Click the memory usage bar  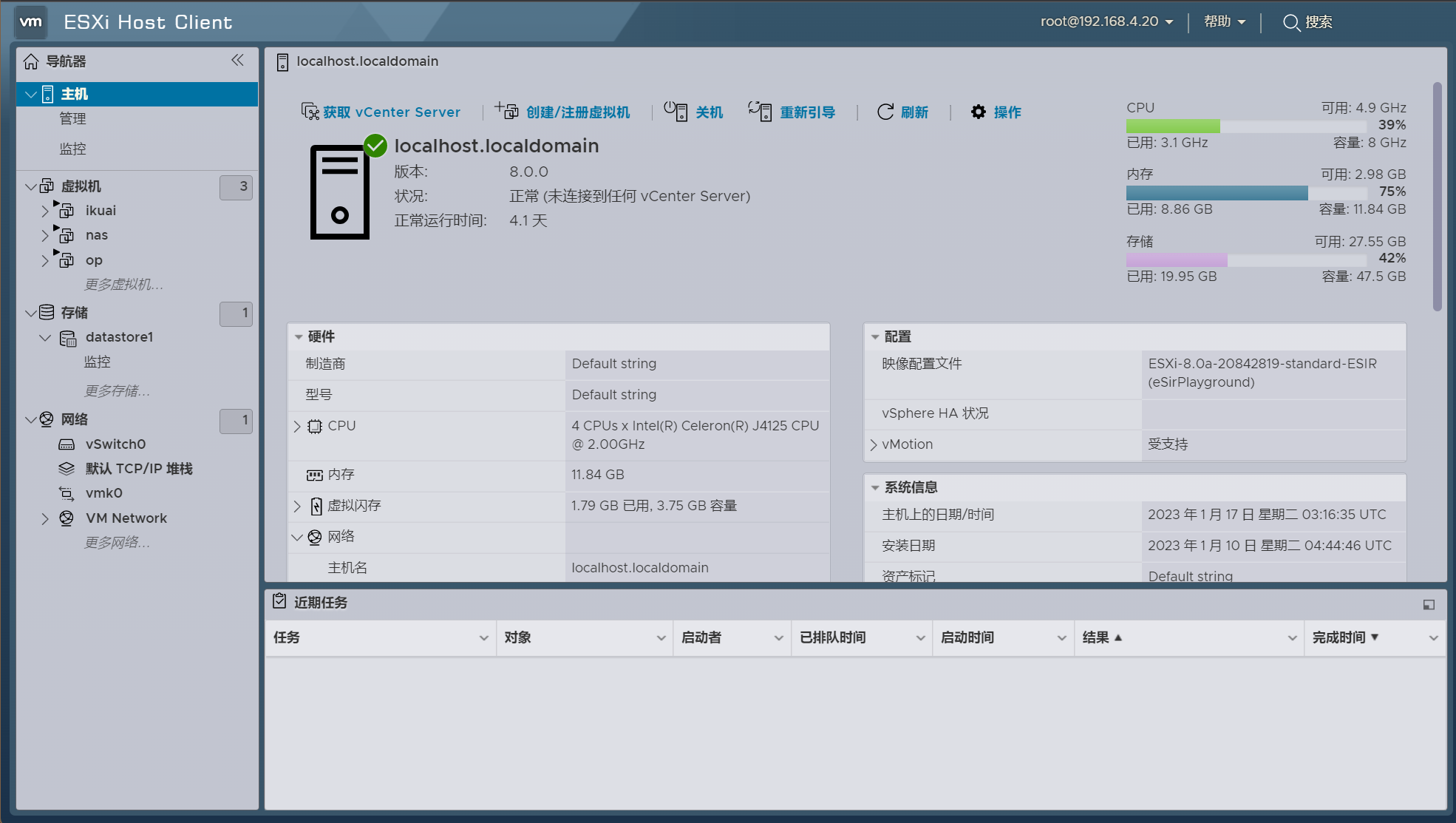click(x=1247, y=192)
